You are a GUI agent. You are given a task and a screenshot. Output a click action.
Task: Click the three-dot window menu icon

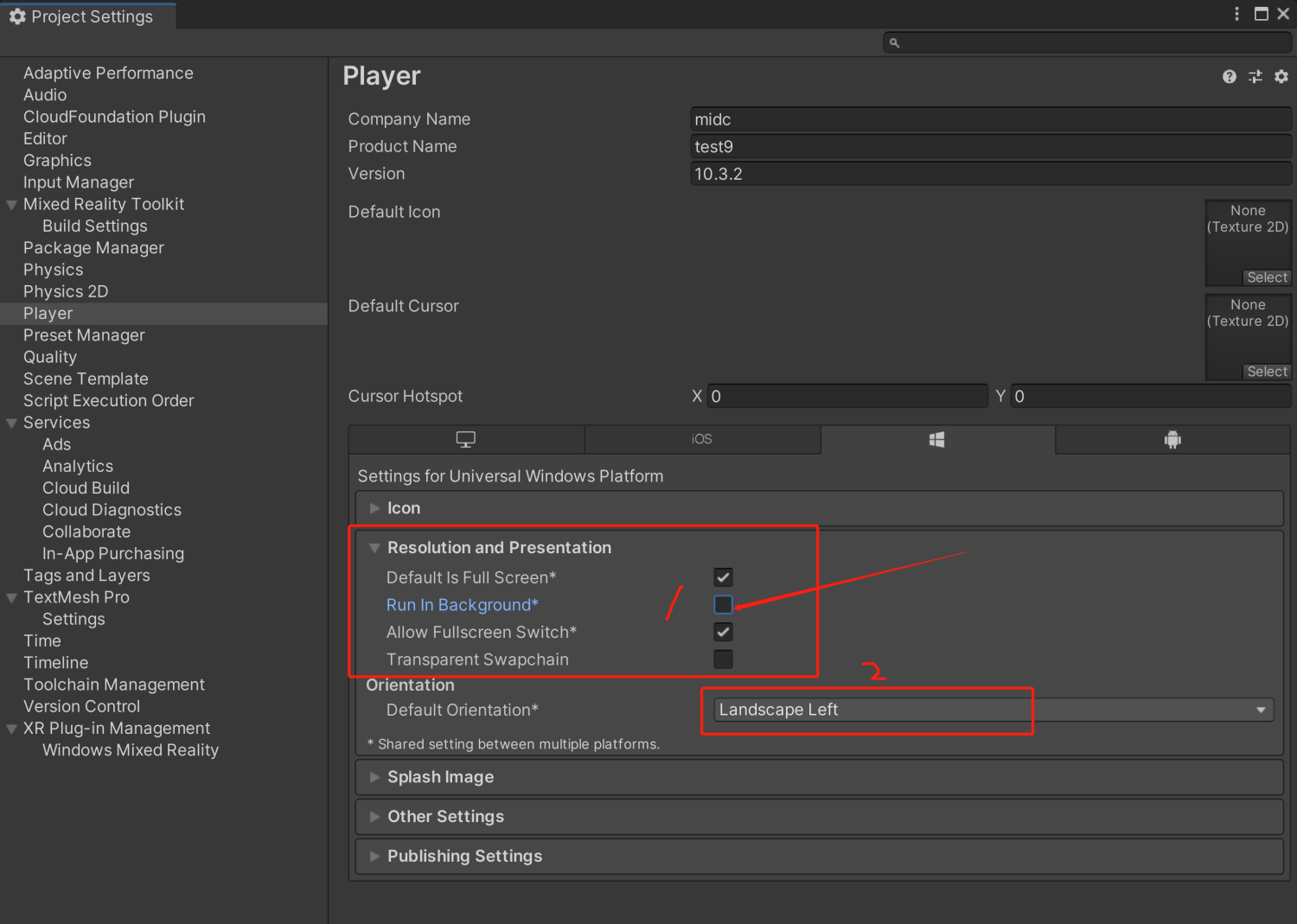(1237, 14)
